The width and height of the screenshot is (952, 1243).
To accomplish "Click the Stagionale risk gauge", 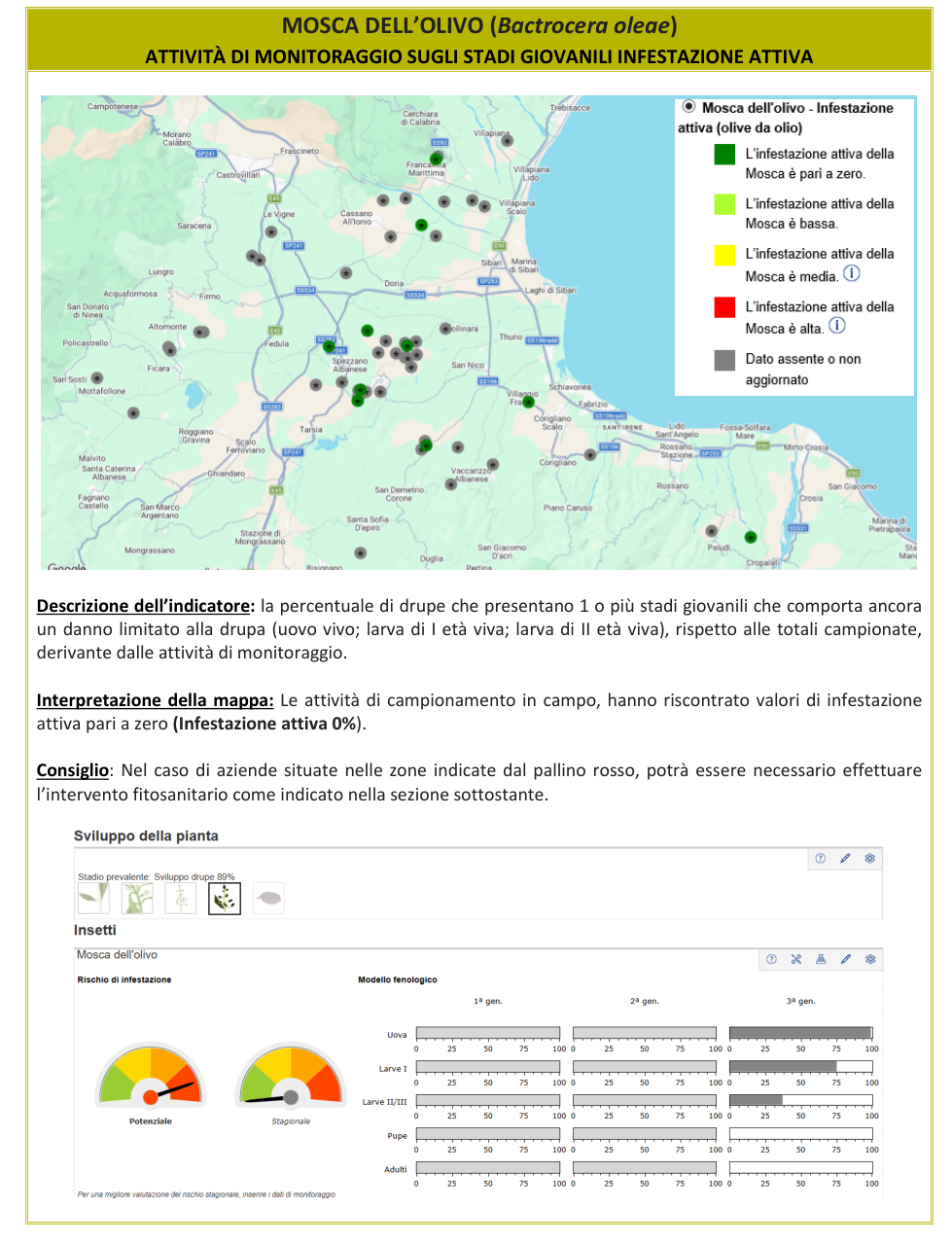I will (x=291, y=1076).
